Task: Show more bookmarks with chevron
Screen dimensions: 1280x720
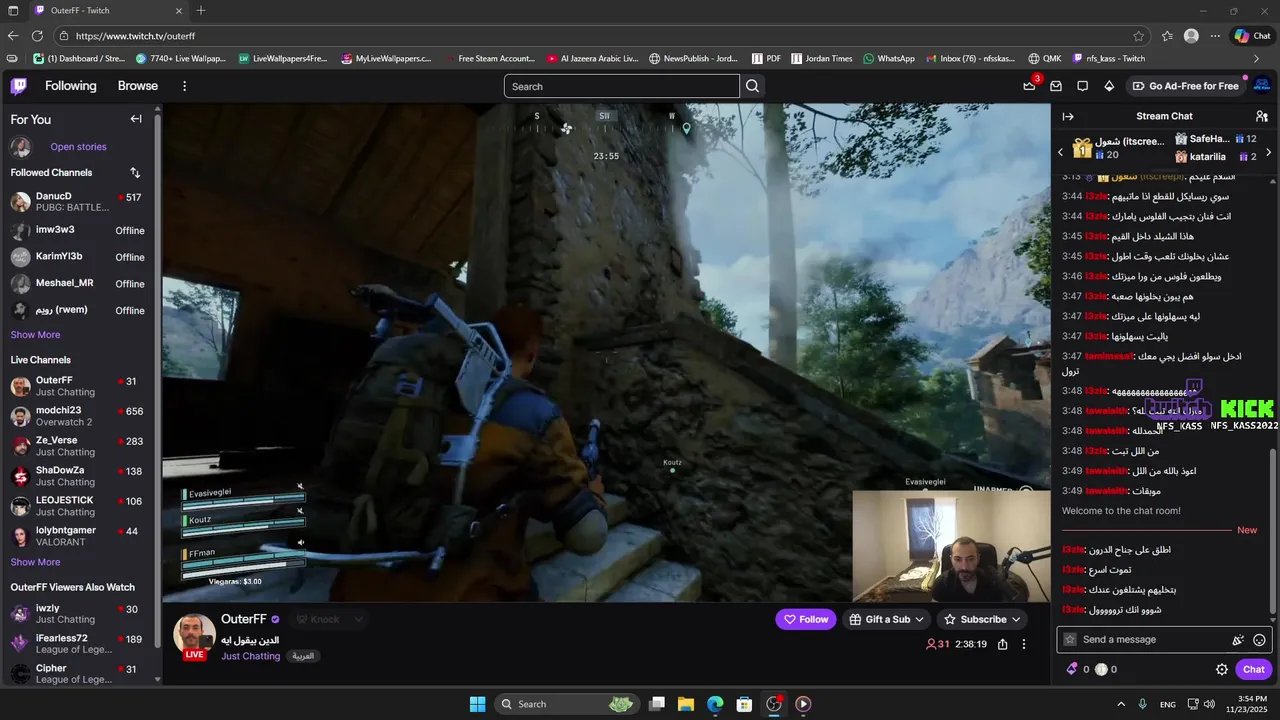Action: pos(1256,58)
